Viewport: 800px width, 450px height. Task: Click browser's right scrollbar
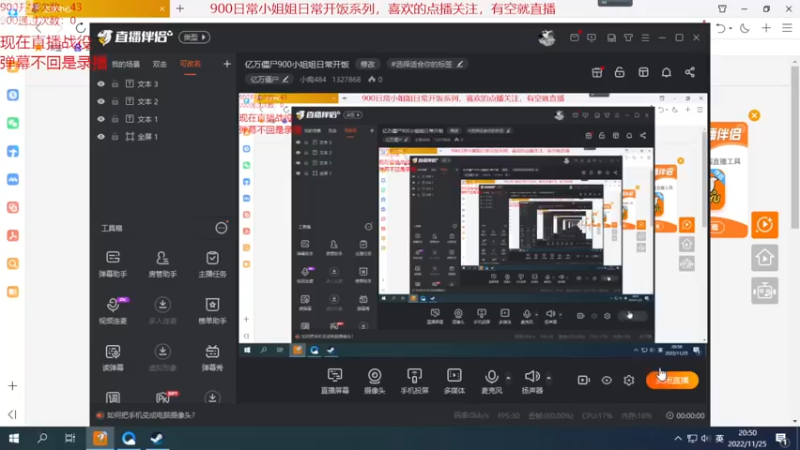795,145
